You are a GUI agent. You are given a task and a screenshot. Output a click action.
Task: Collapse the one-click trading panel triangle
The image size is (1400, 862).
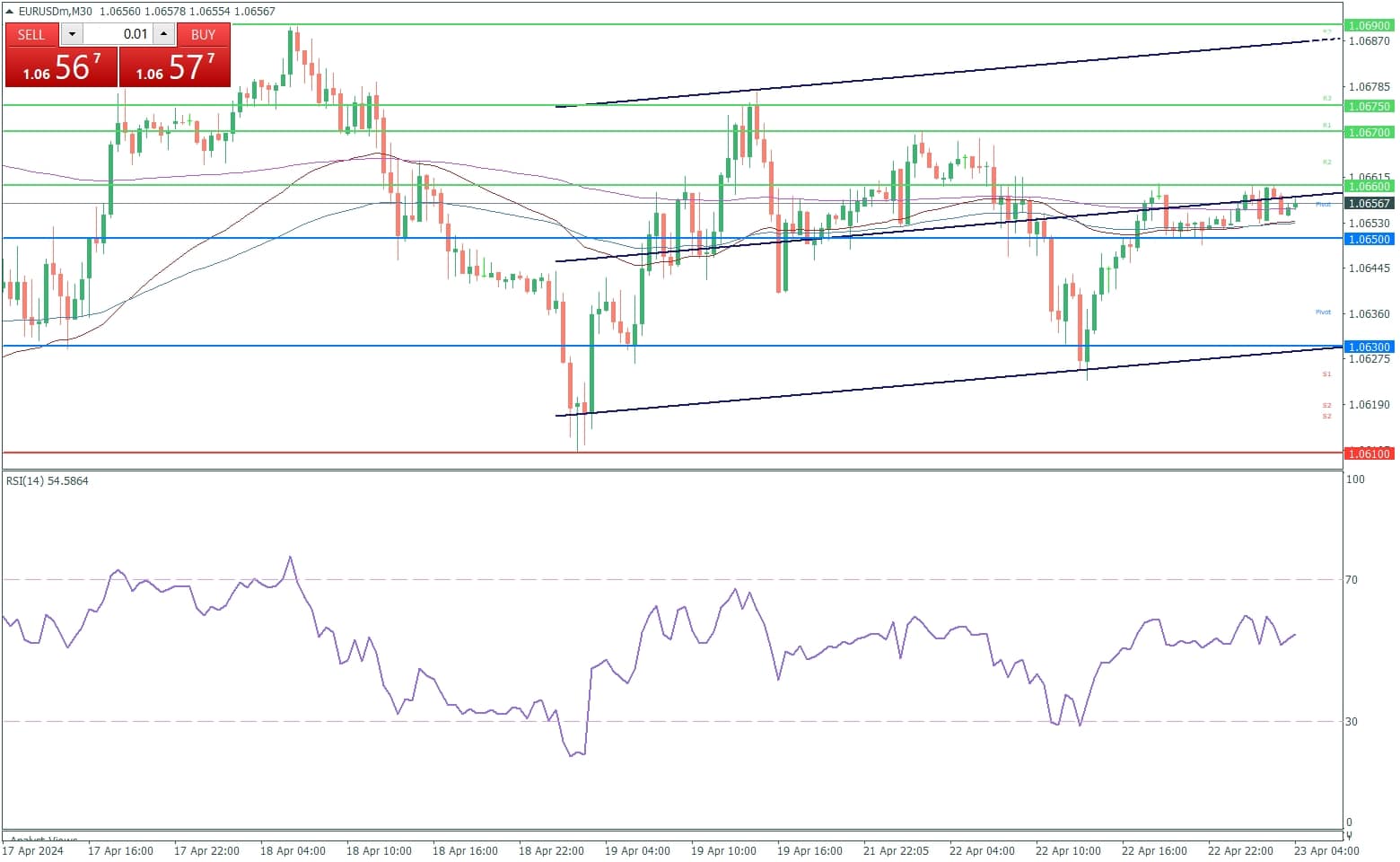click(x=10, y=12)
